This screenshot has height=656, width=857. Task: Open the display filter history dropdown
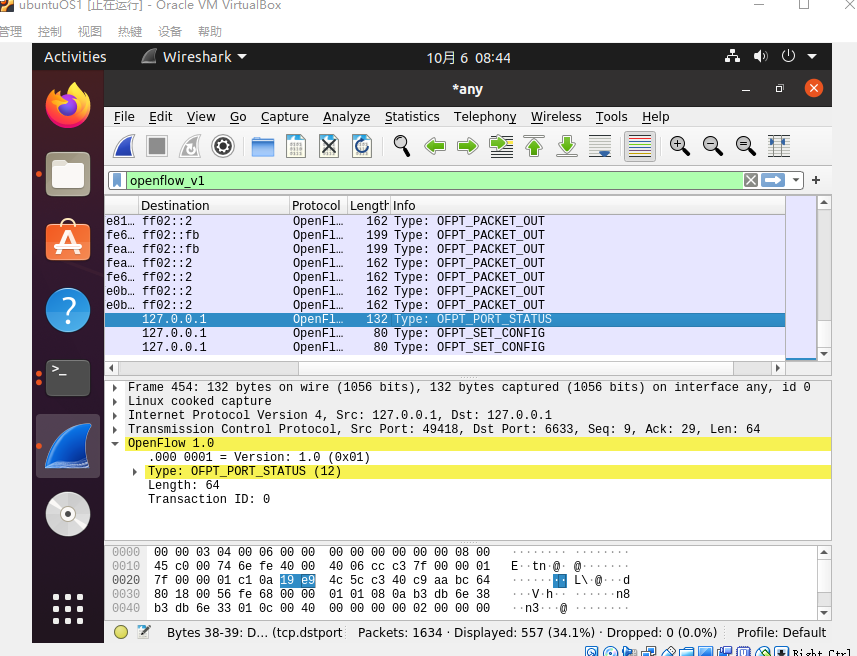tap(796, 181)
